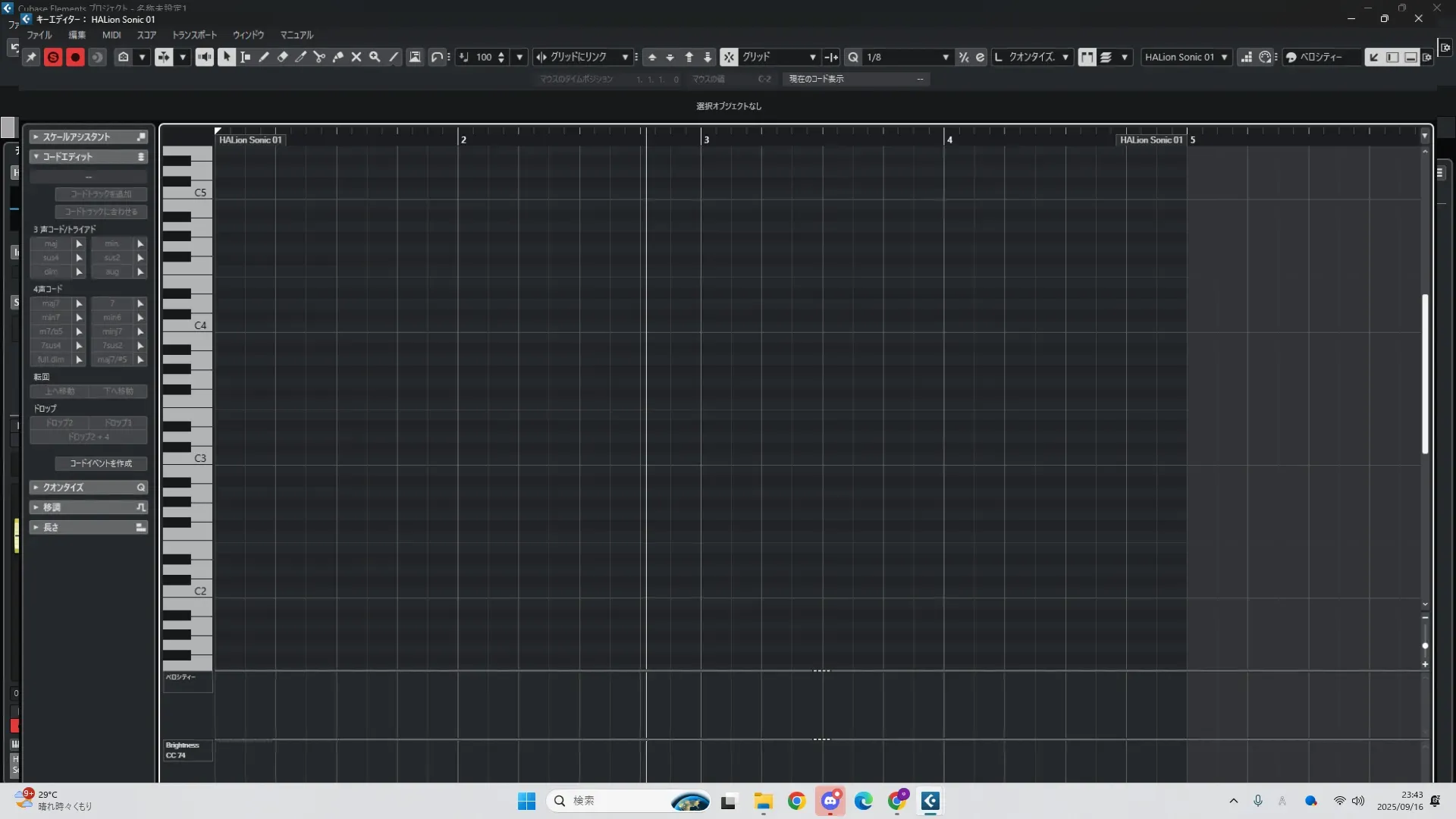1456x819 pixels.
Task: Click the vertical zoom slider handle
Action: click(1425, 646)
